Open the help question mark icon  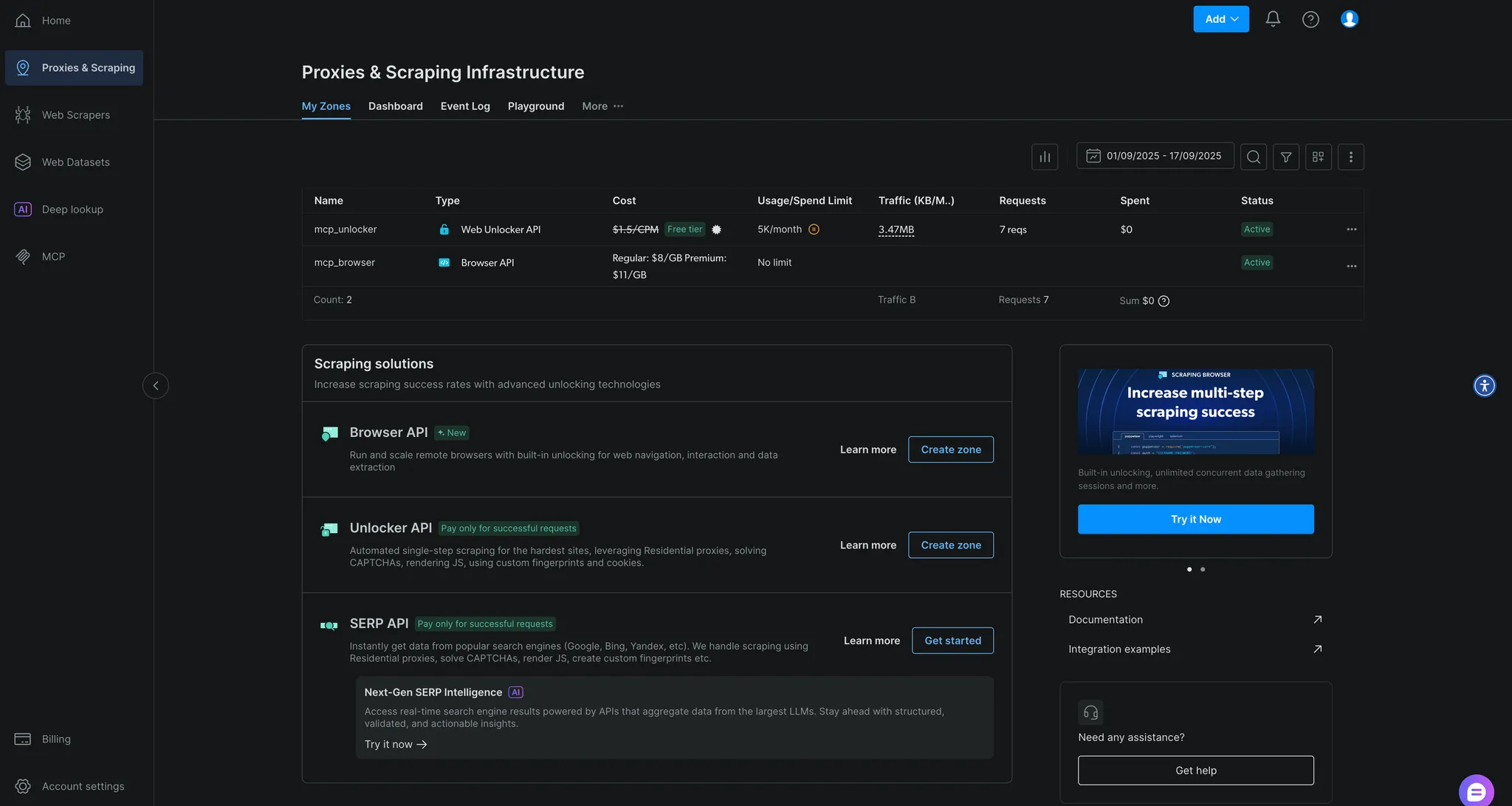pyautogui.click(x=1310, y=18)
